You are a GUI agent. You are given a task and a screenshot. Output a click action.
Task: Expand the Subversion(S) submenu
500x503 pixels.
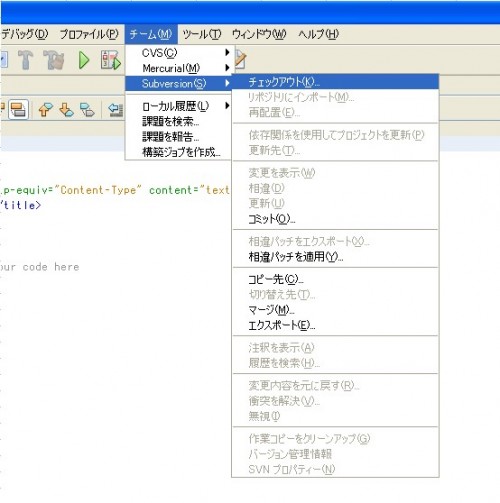pyautogui.click(x=179, y=83)
